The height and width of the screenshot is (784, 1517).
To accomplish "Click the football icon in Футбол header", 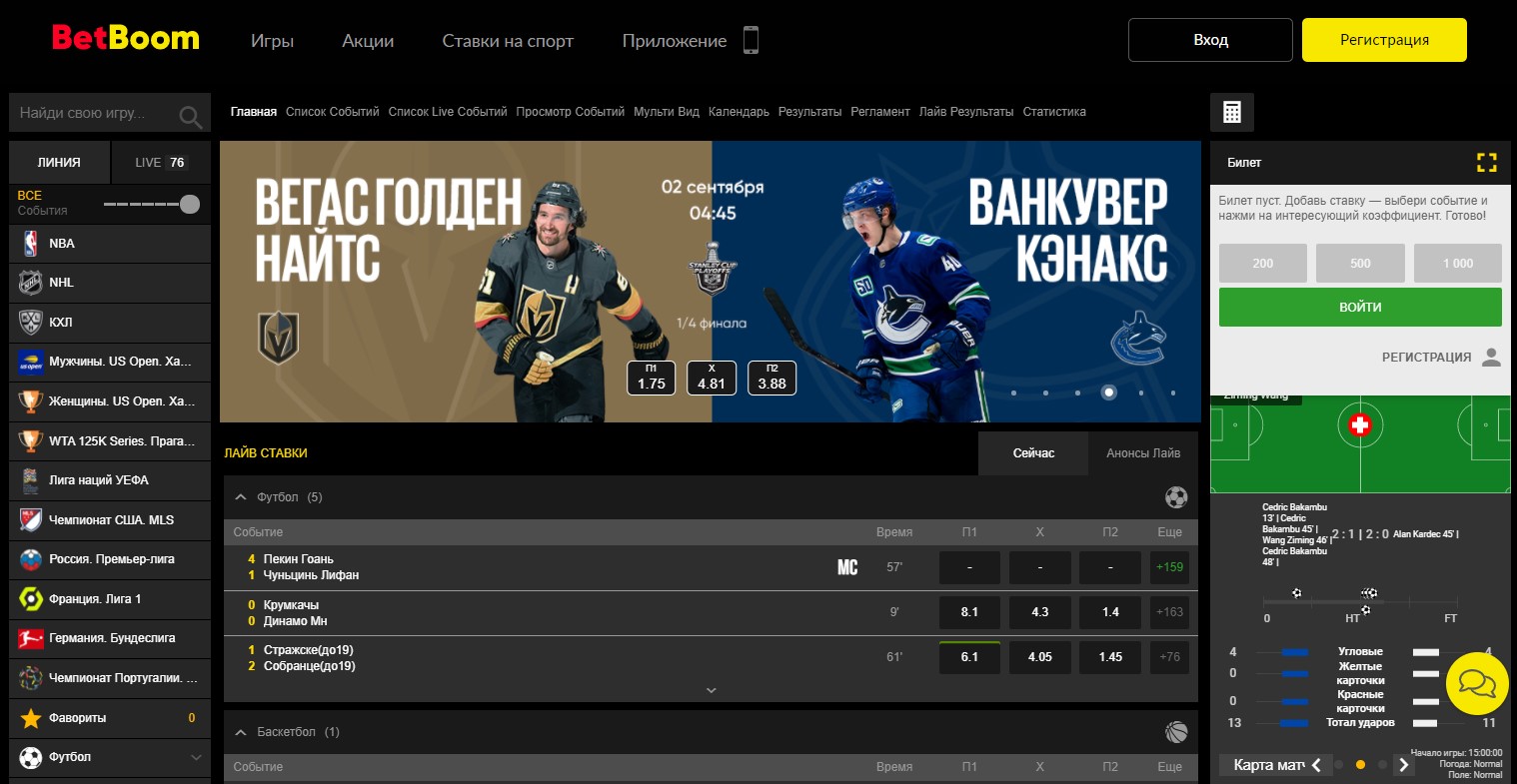I will tap(1176, 497).
